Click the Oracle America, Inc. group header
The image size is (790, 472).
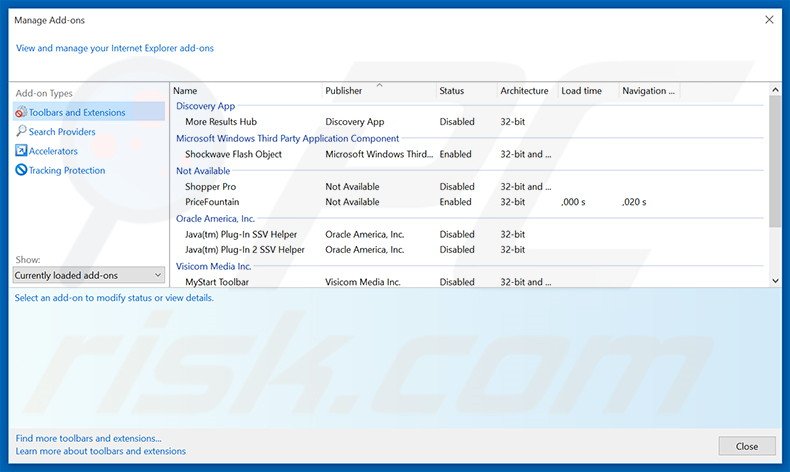(215, 219)
